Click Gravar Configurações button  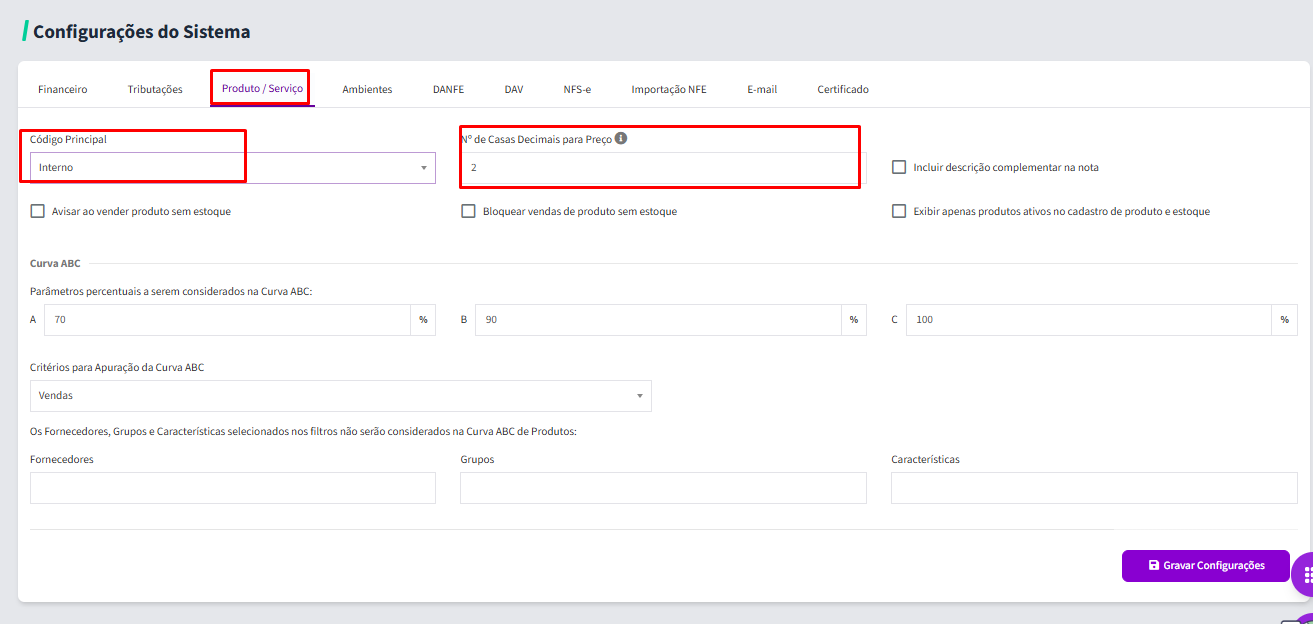pos(1206,565)
